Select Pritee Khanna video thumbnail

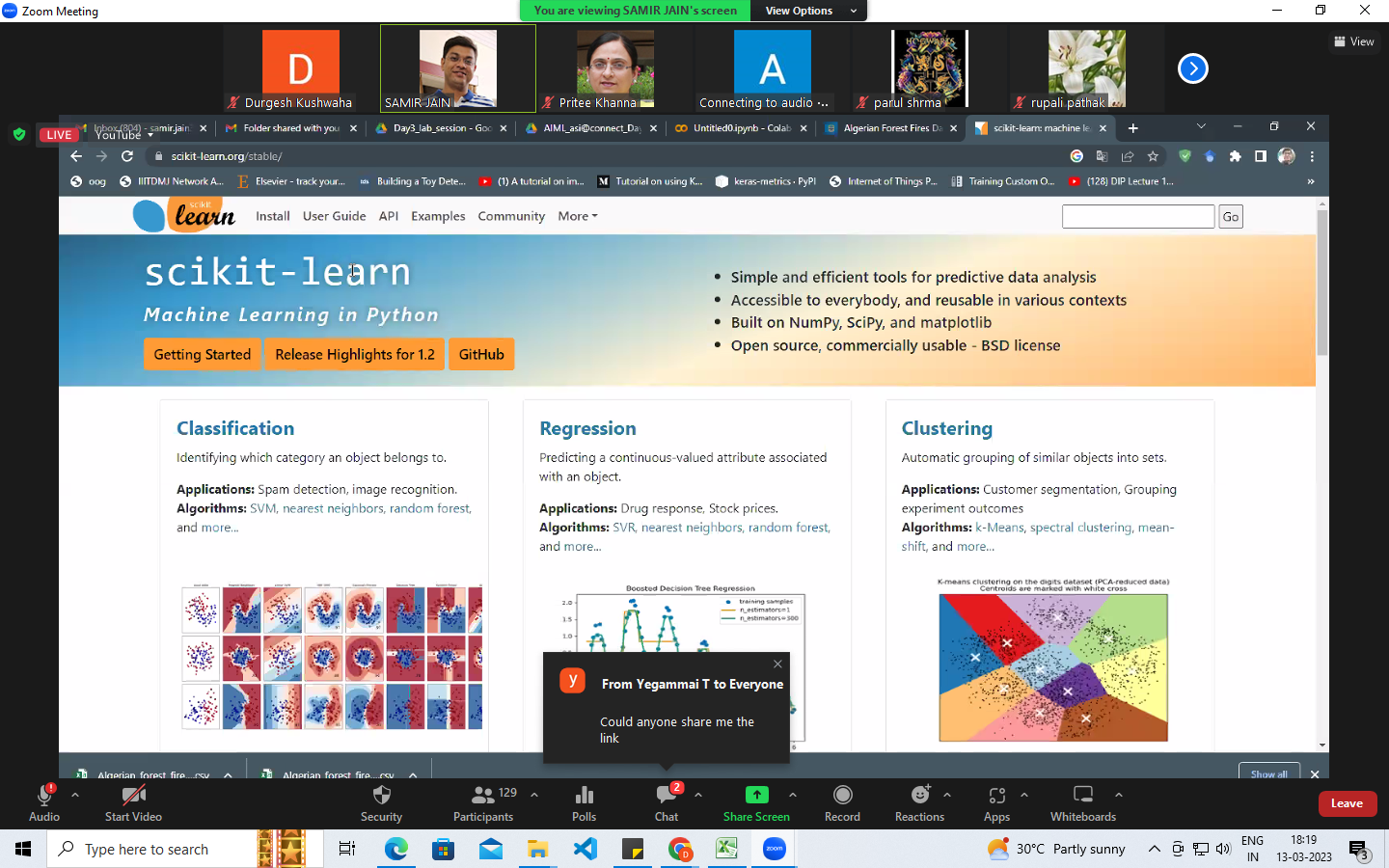point(614,68)
